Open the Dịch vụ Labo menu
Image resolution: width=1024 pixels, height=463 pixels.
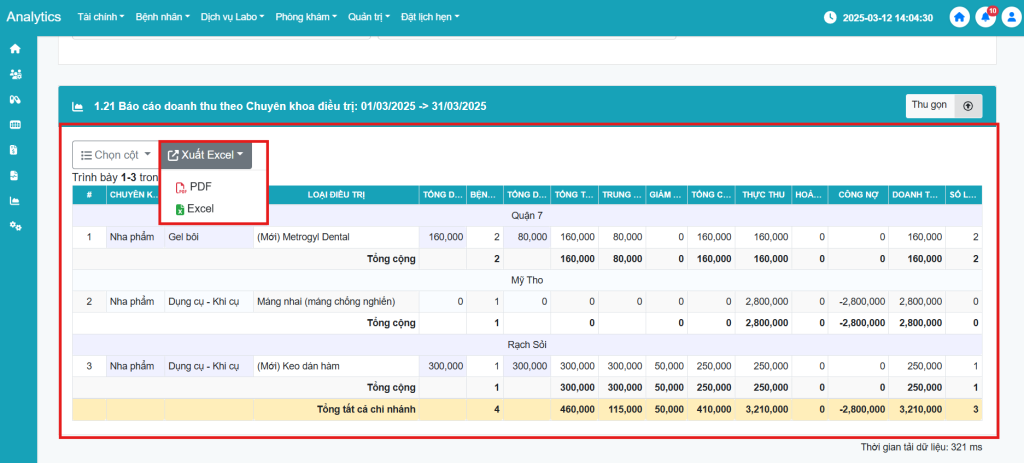(233, 17)
